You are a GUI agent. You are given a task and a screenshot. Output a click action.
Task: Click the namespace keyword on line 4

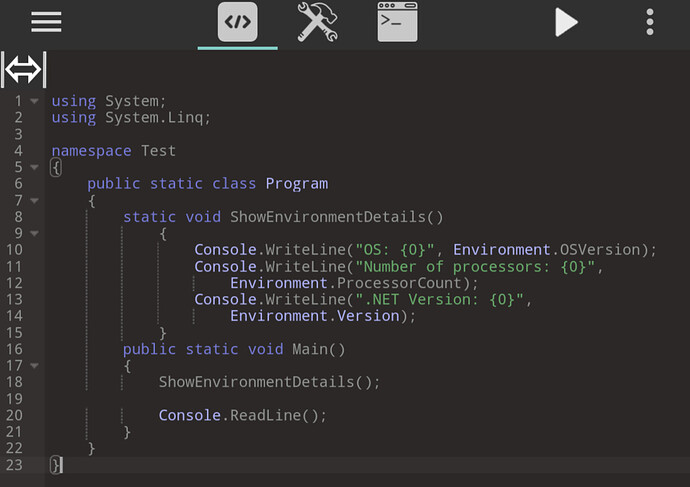pyautogui.click(x=91, y=151)
